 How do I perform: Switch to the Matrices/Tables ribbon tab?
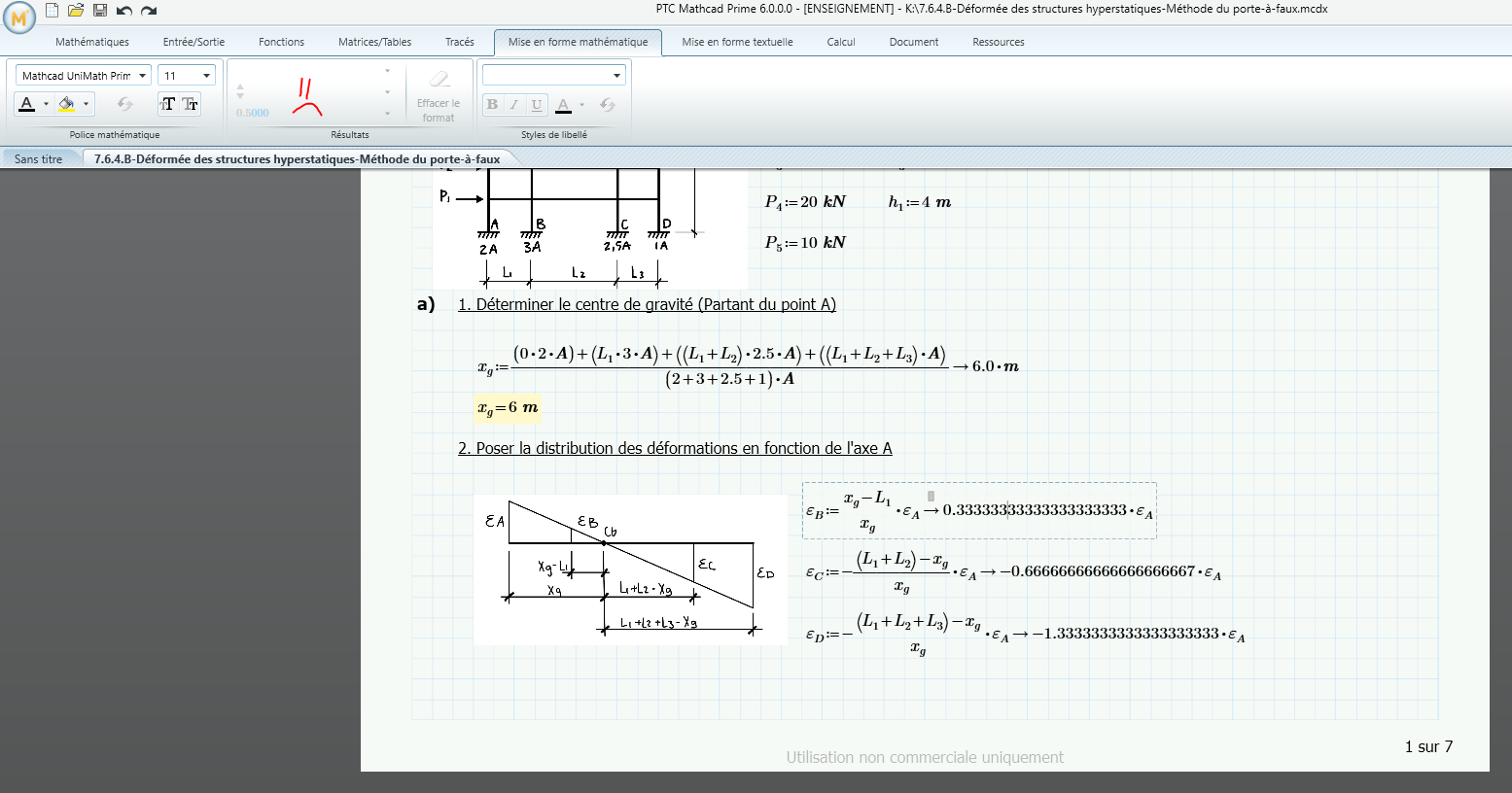click(374, 42)
